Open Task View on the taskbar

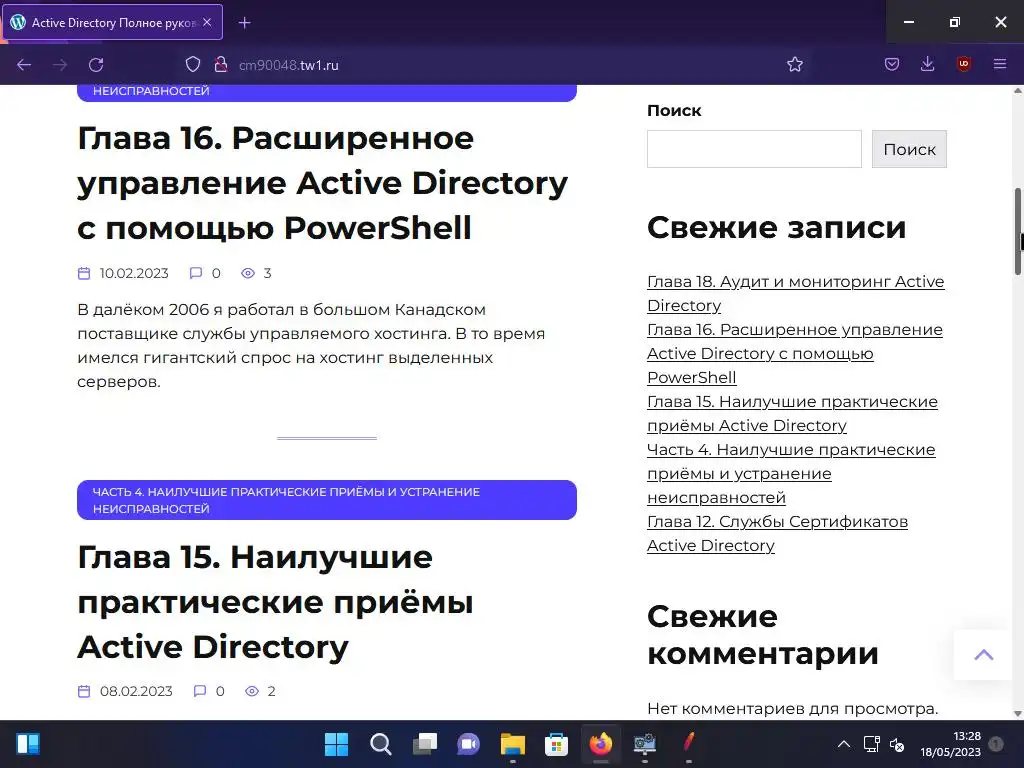(424, 744)
